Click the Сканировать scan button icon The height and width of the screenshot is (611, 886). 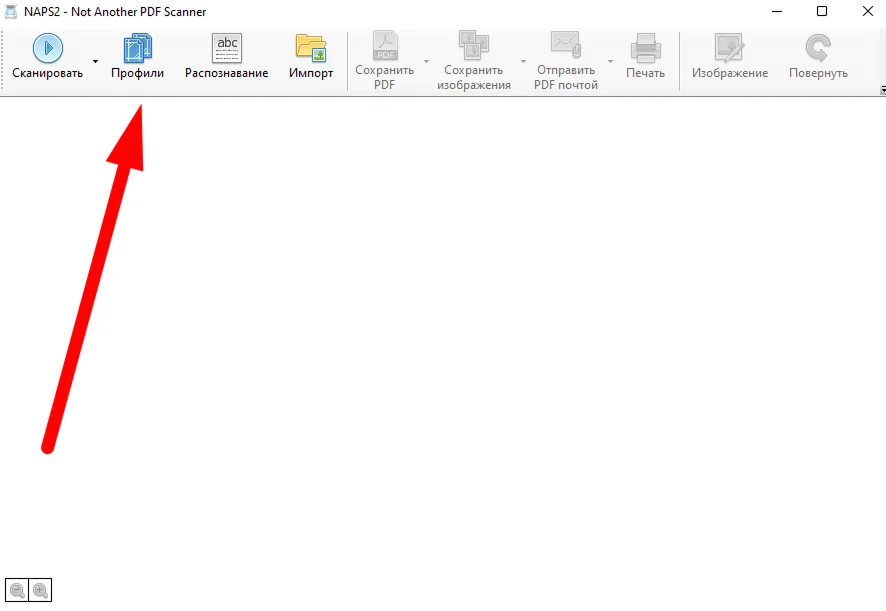[47, 48]
